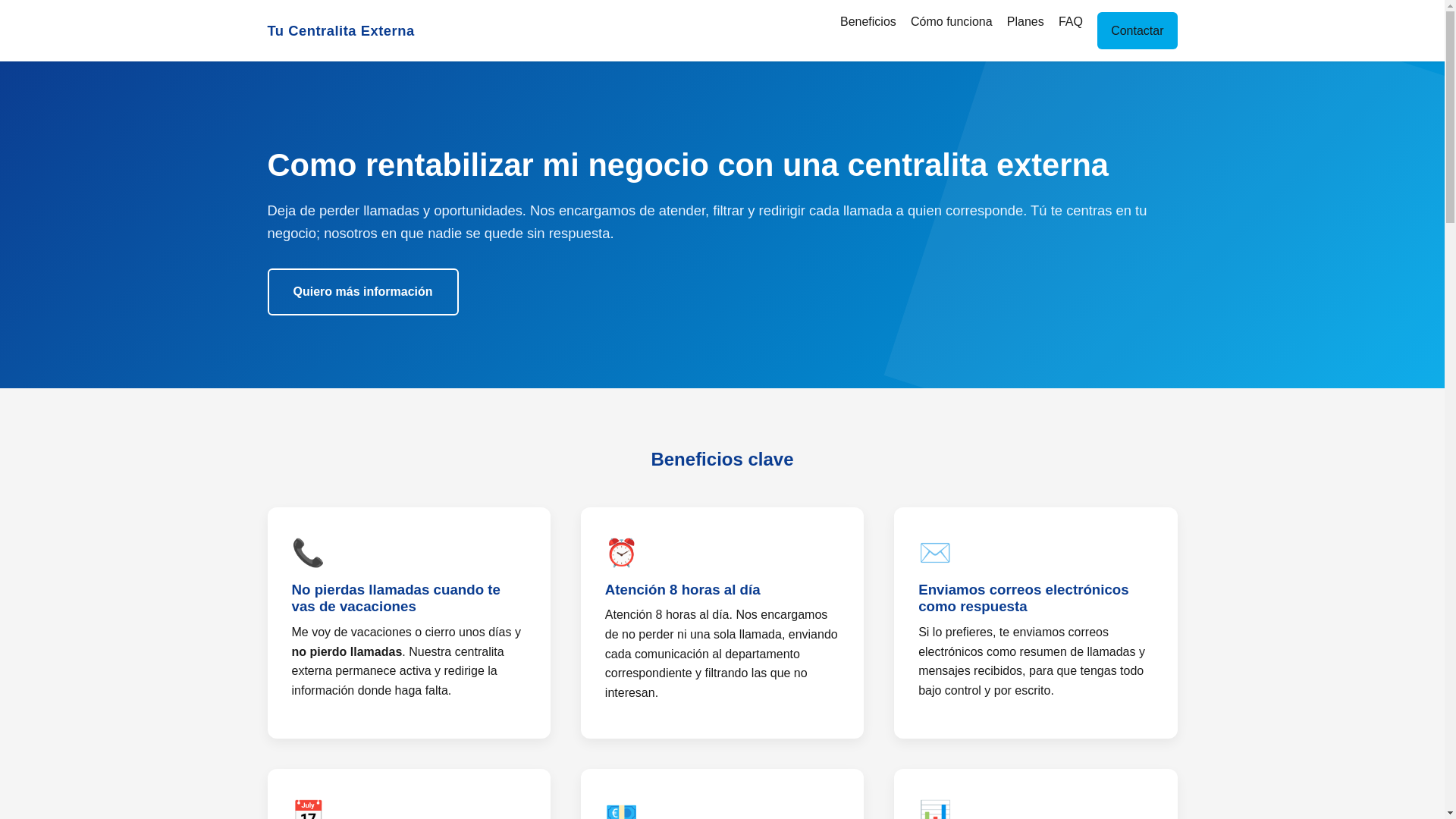Click the July 17 calendar icon
Image resolution: width=1456 pixels, height=819 pixels.
pos(308,809)
